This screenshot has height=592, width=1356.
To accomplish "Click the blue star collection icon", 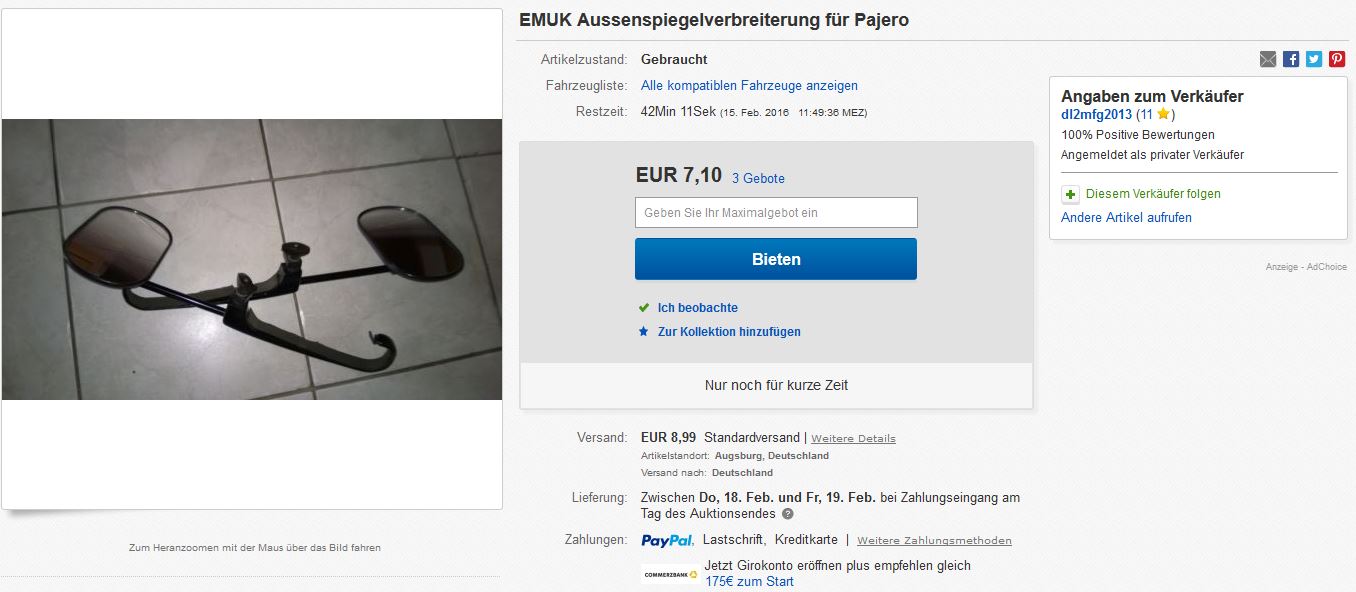I will pos(644,332).
